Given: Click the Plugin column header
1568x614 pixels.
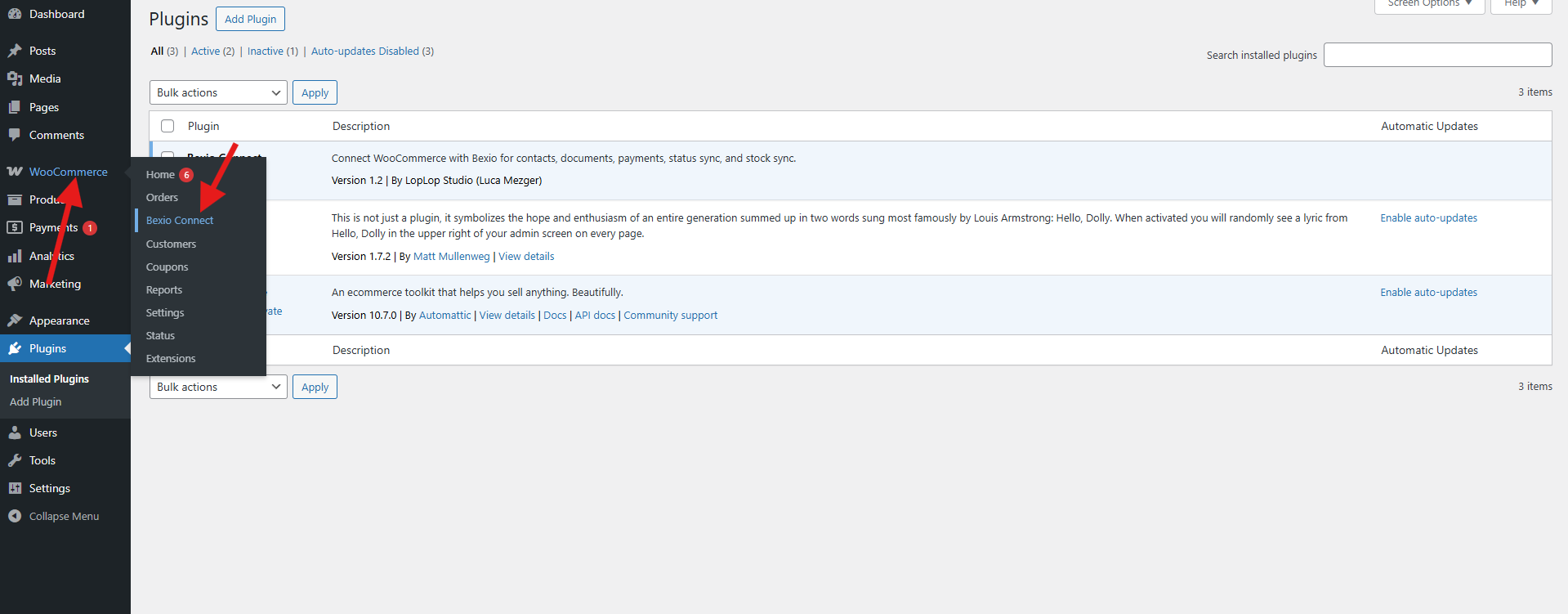Looking at the screenshot, I should pyautogui.click(x=203, y=126).
